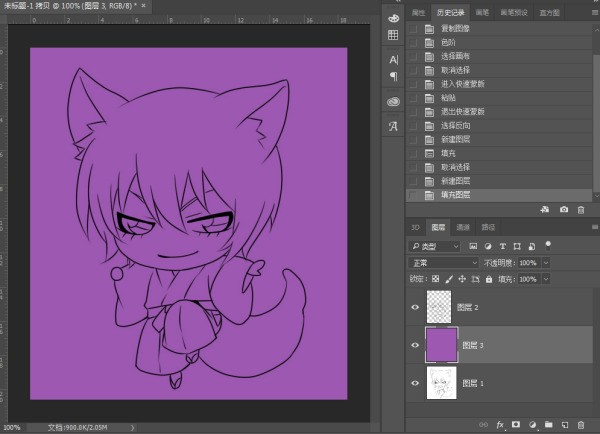This screenshot has width=600, height=434.
Task: Hide 图层 1 using the eye icon
Action: 415,381
